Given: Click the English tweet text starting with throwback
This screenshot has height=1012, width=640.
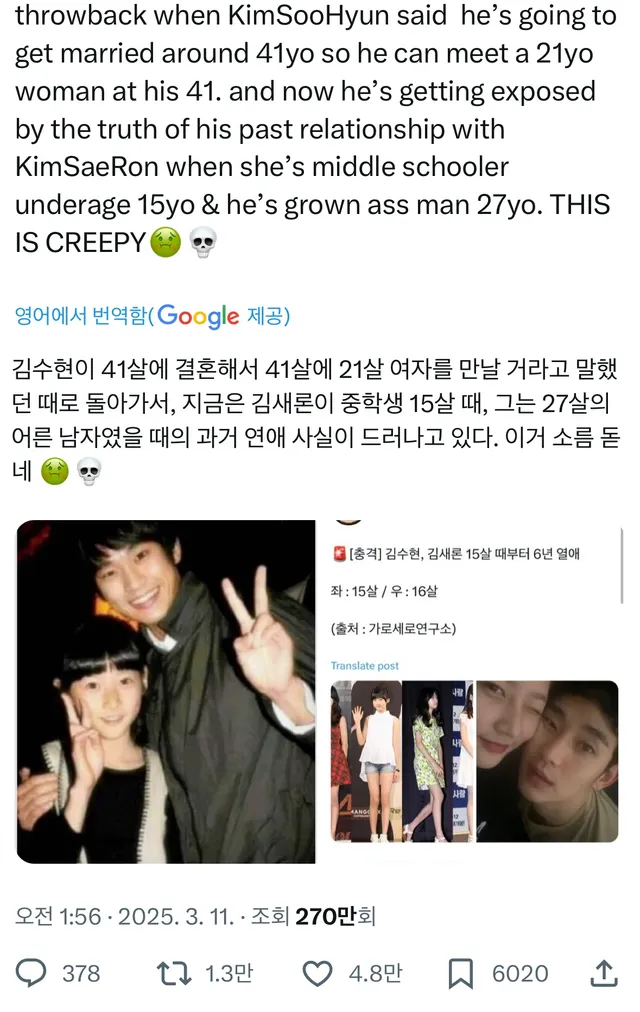Looking at the screenshot, I should click(x=313, y=129).
